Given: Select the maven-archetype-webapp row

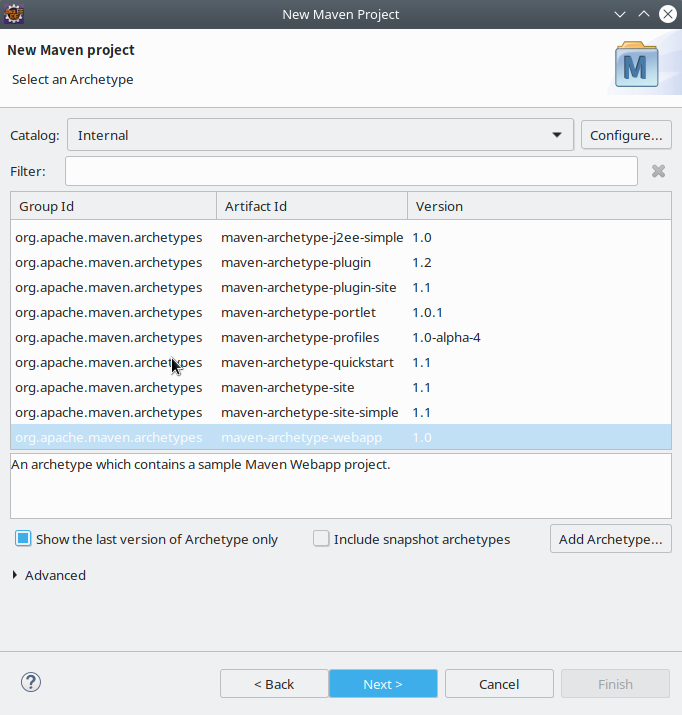Looking at the screenshot, I should [x=341, y=437].
